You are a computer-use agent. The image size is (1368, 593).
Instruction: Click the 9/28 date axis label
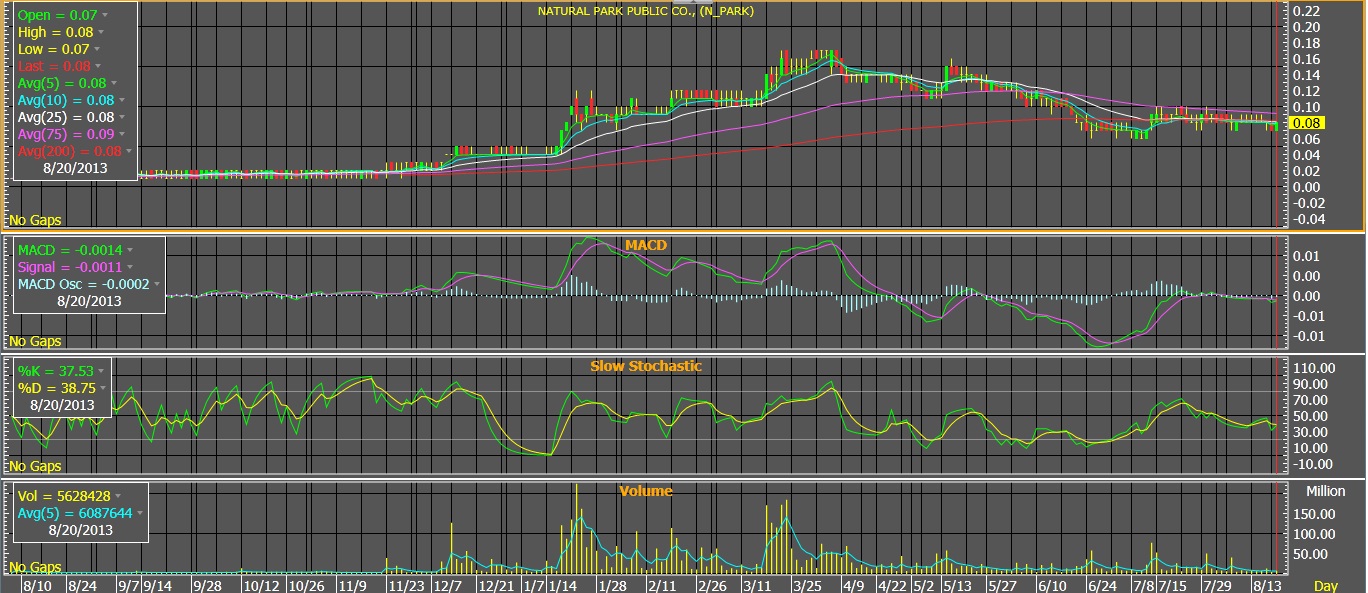[x=207, y=585]
